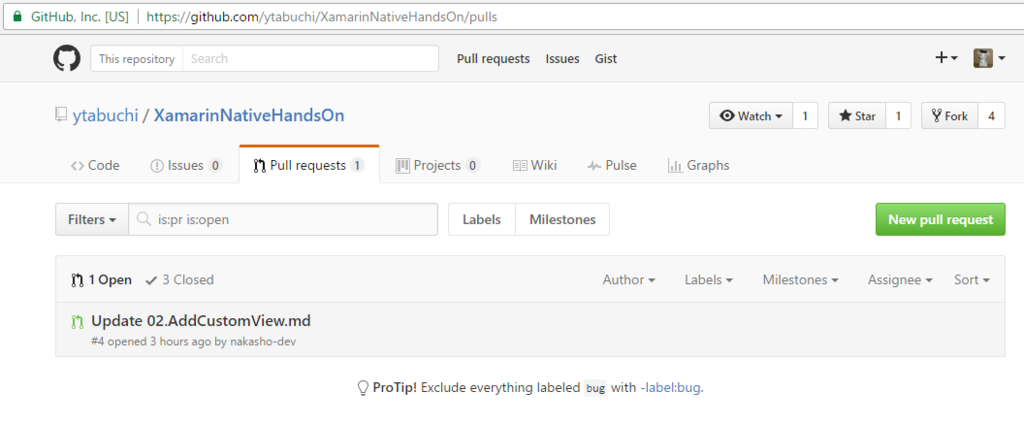The height and width of the screenshot is (424, 1024).
Task: Click the This repository search scope
Action: tap(136, 58)
